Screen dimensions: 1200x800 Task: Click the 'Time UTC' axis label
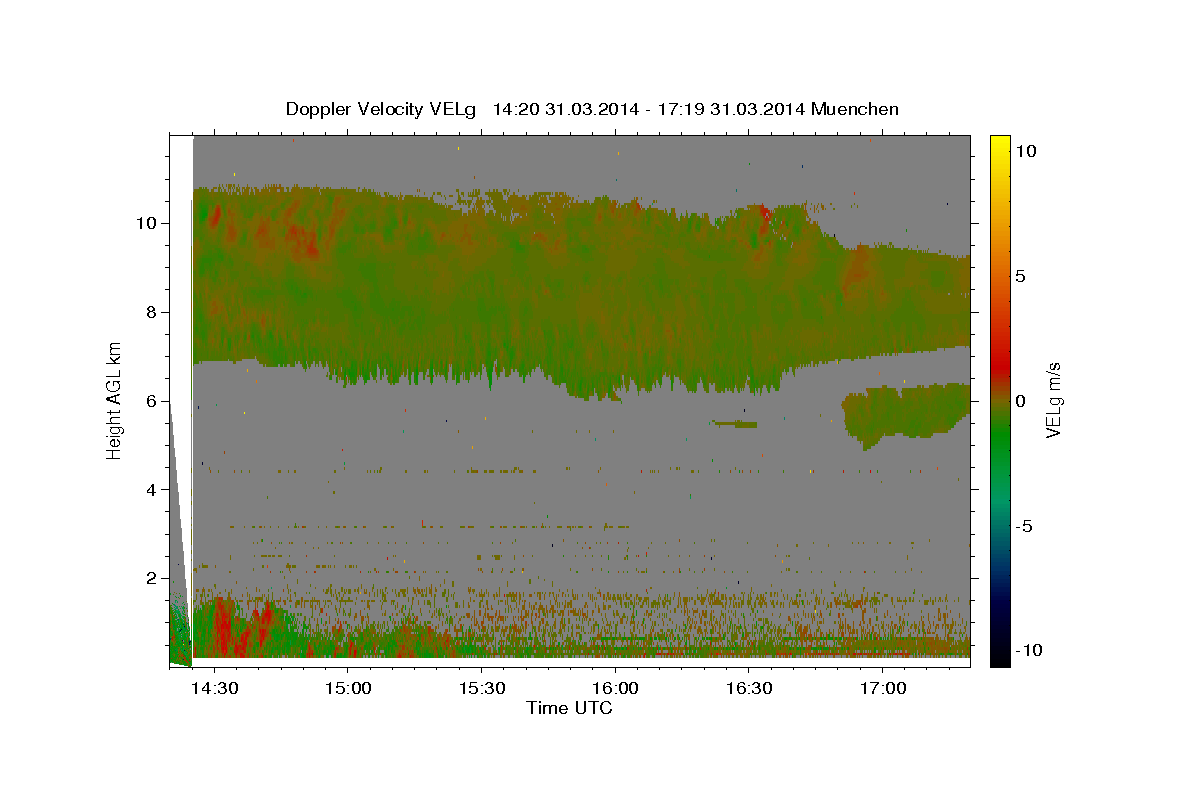tap(569, 708)
